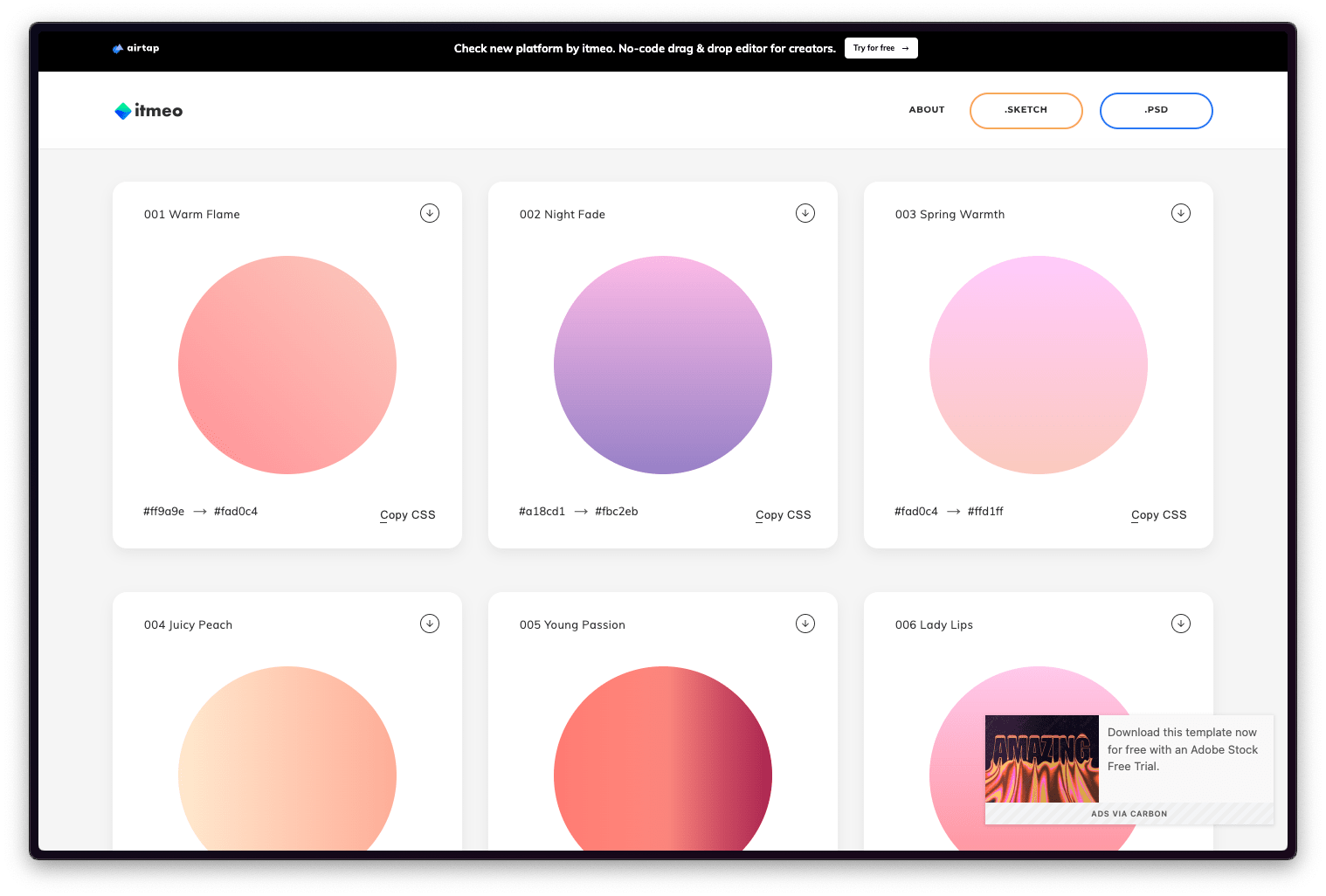
Task: Click the Juicy Peach gradient circle
Action: point(287,758)
